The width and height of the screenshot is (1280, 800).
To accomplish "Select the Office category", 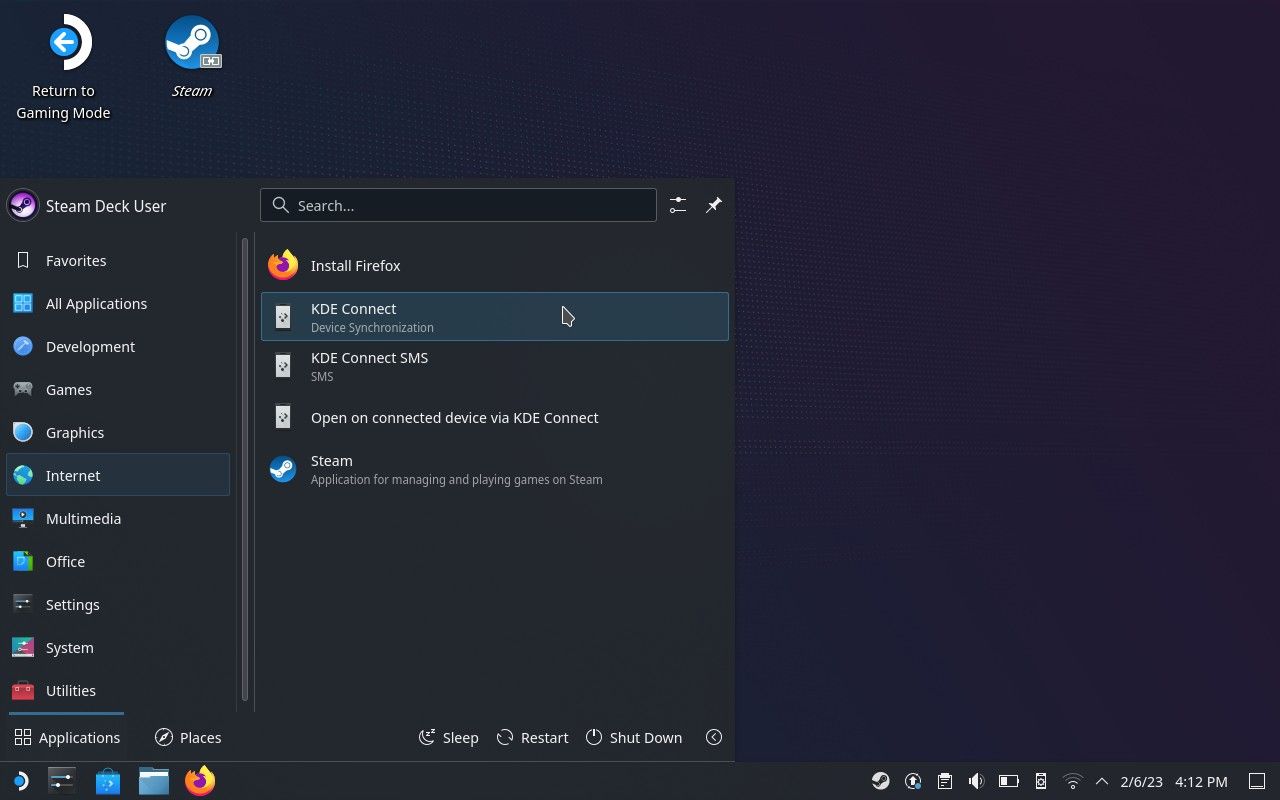I will pos(118,561).
